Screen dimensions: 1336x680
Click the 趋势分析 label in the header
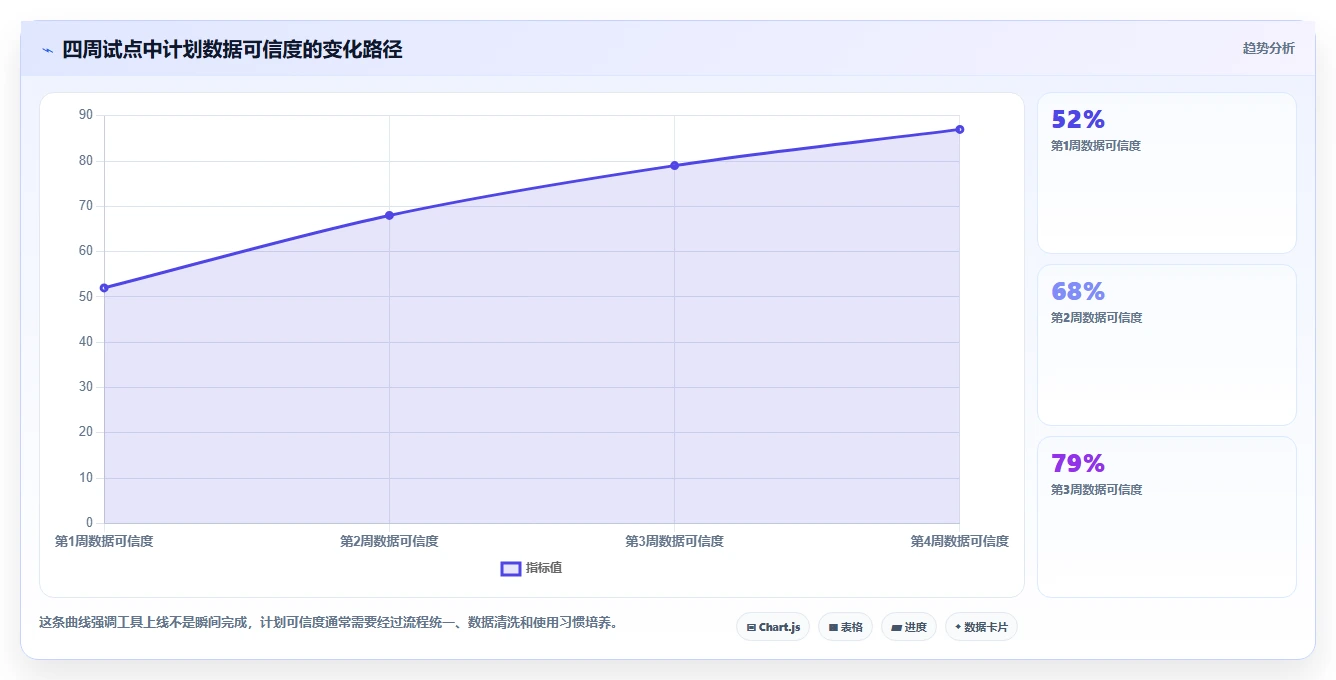[1268, 48]
